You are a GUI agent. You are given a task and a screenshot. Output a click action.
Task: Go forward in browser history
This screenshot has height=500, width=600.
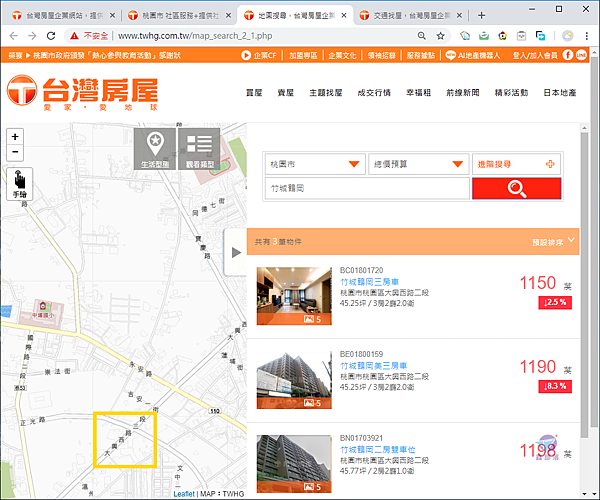coord(32,36)
